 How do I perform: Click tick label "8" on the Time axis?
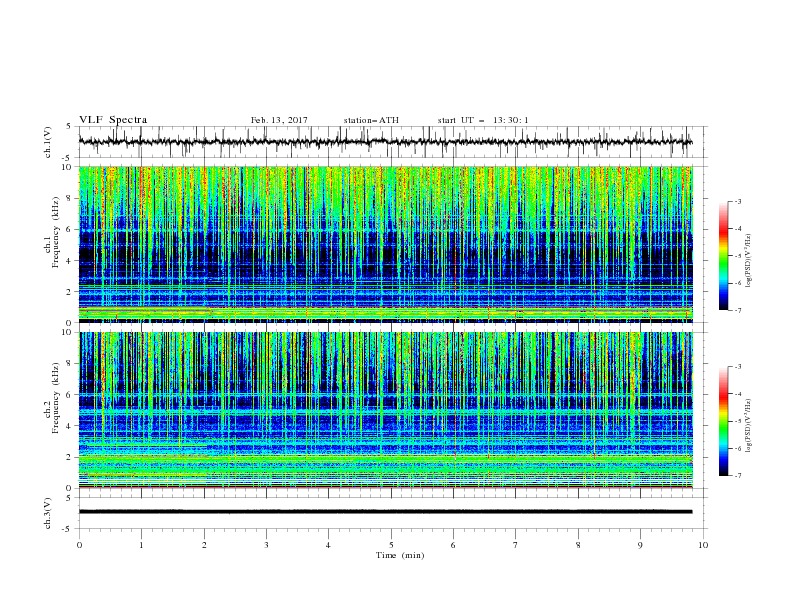coord(578,545)
